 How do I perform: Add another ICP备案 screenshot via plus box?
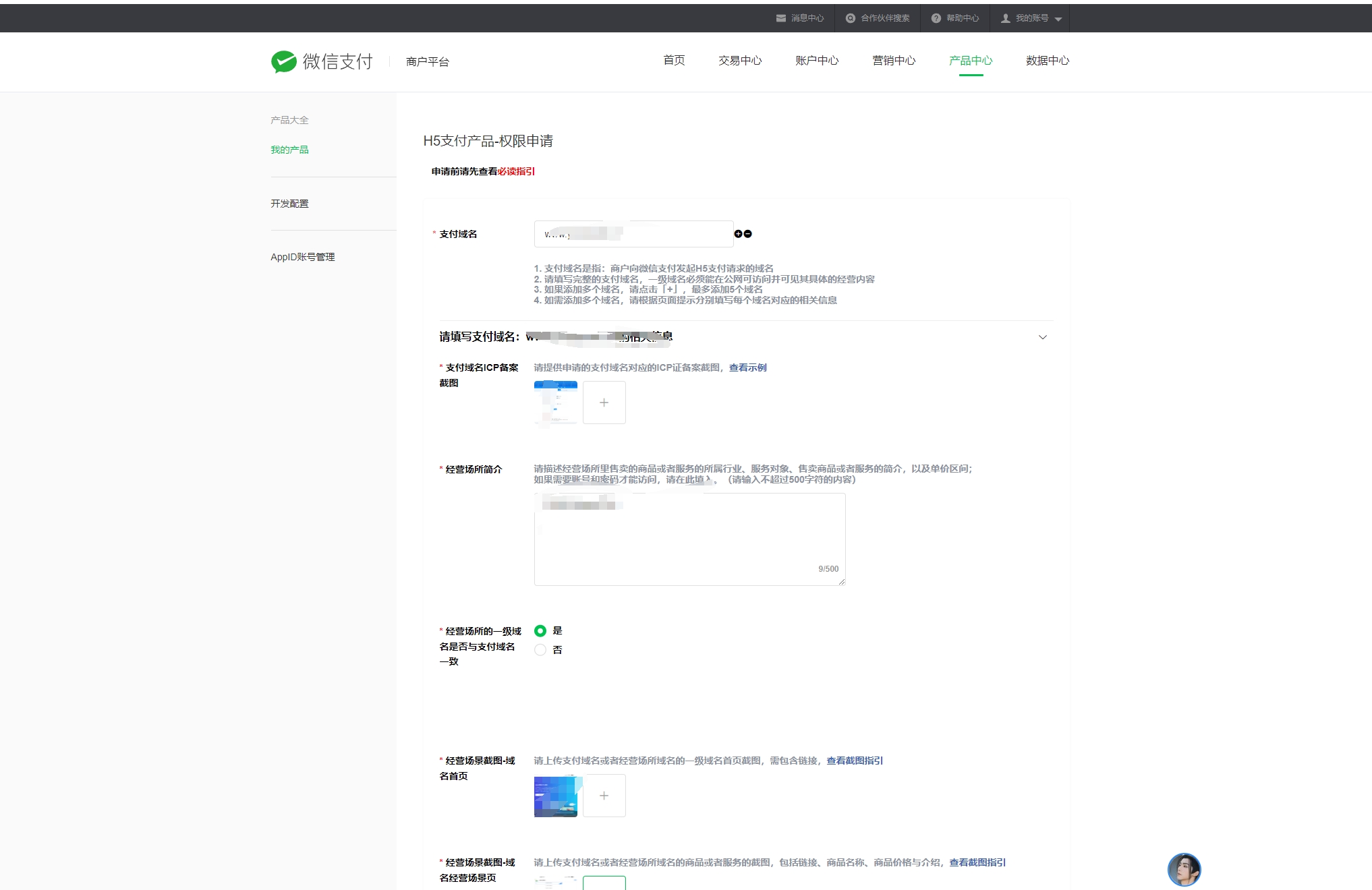(x=604, y=403)
